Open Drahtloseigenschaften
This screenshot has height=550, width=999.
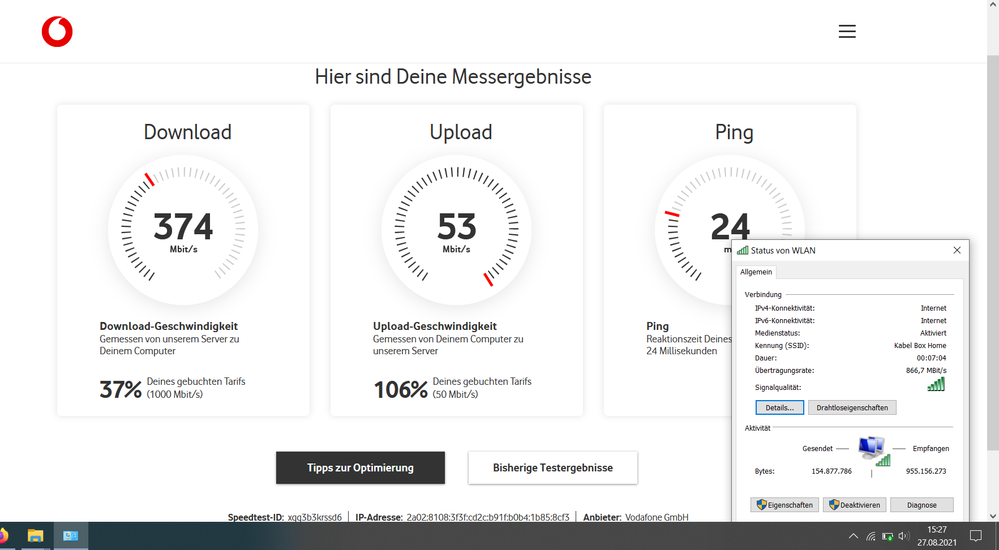[852, 407]
